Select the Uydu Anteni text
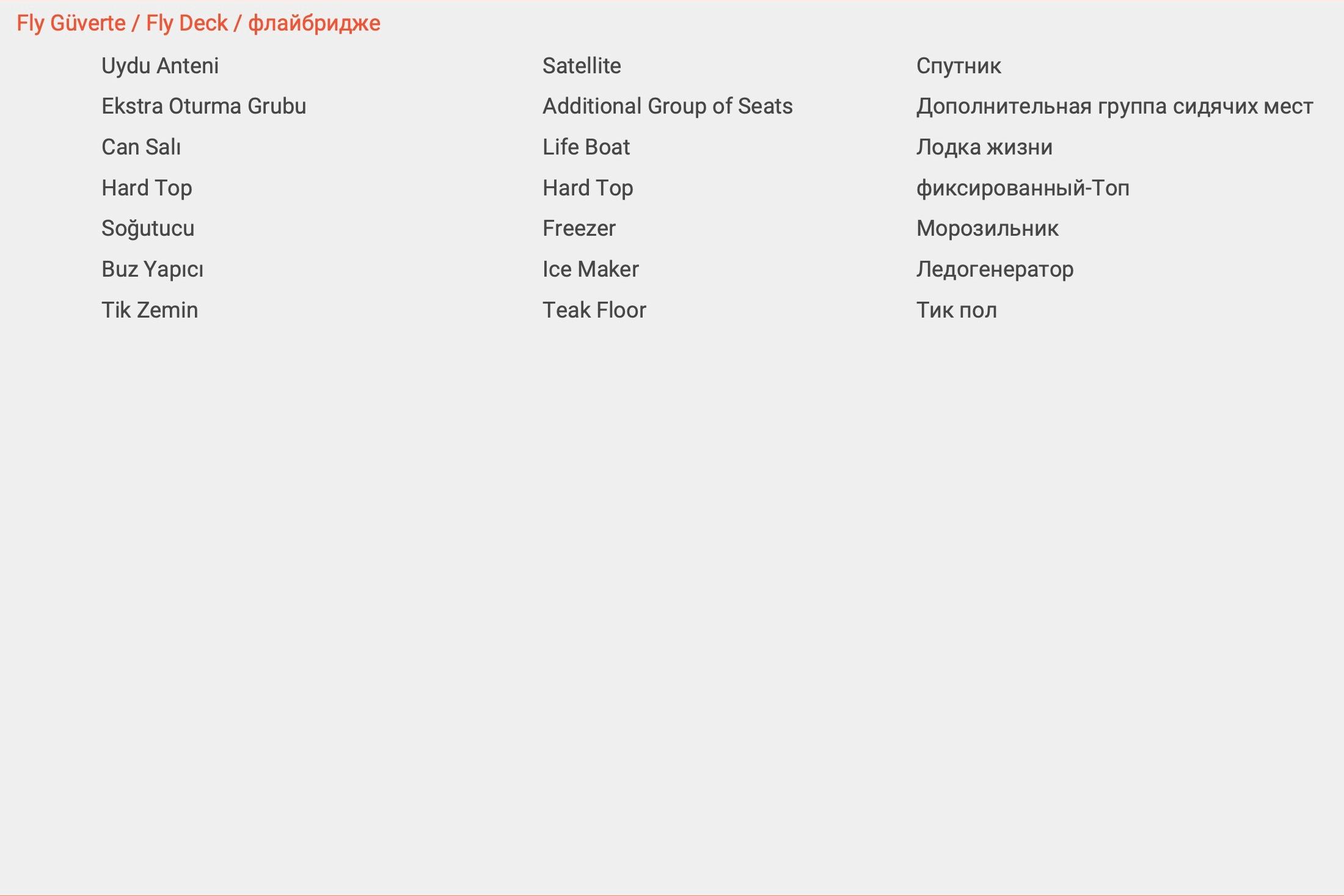 coord(160,65)
